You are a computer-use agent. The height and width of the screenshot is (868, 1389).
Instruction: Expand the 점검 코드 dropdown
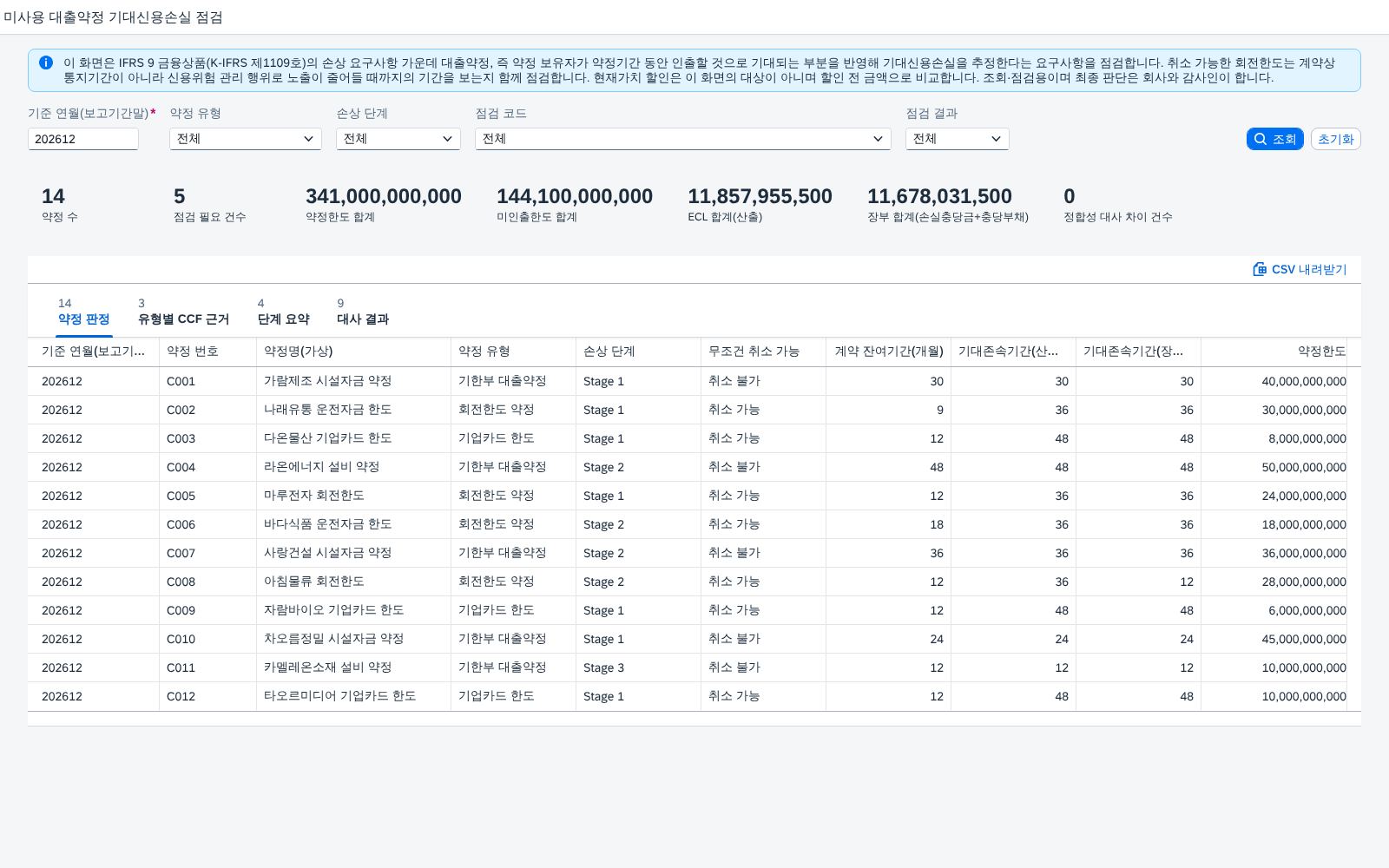click(x=683, y=139)
